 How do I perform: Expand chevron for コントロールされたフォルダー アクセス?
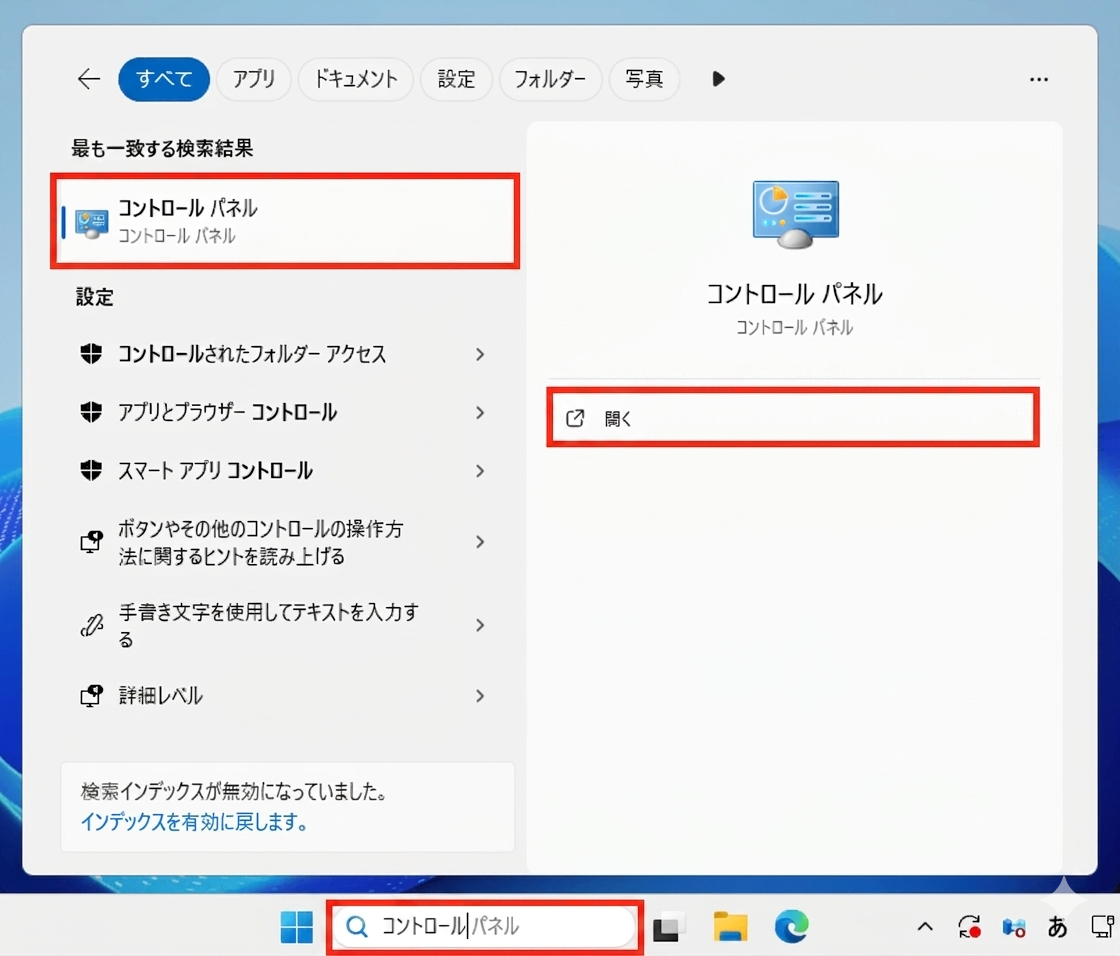[x=480, y=354]
